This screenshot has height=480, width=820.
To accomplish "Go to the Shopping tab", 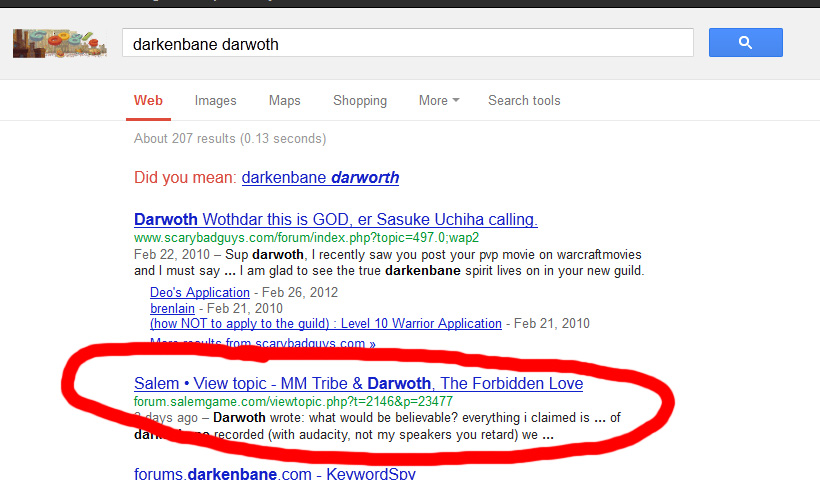I will point(360,100).
